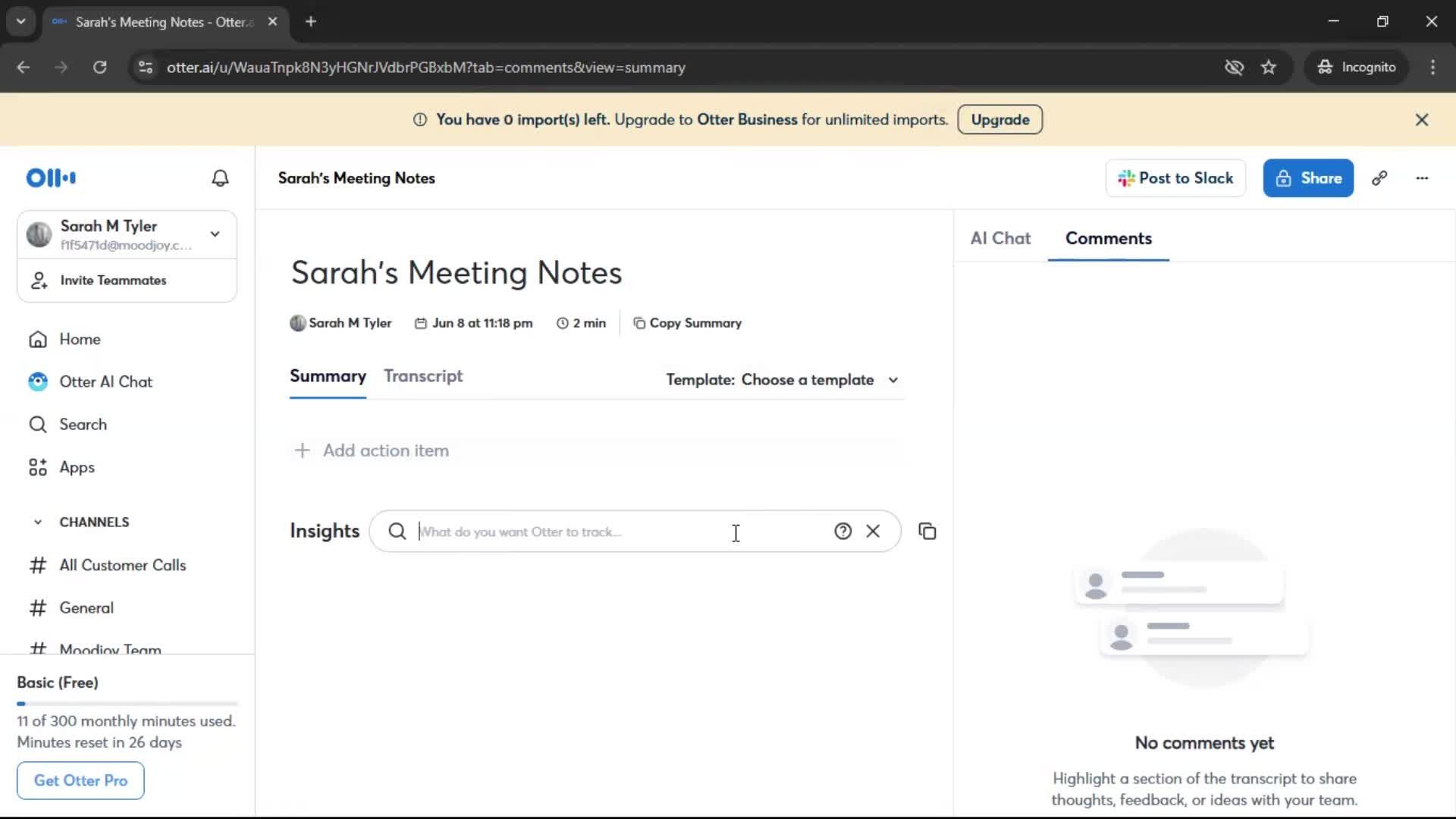Click Post to Slack
The image size is (1456, 819).
click(x=1175, y=178)
